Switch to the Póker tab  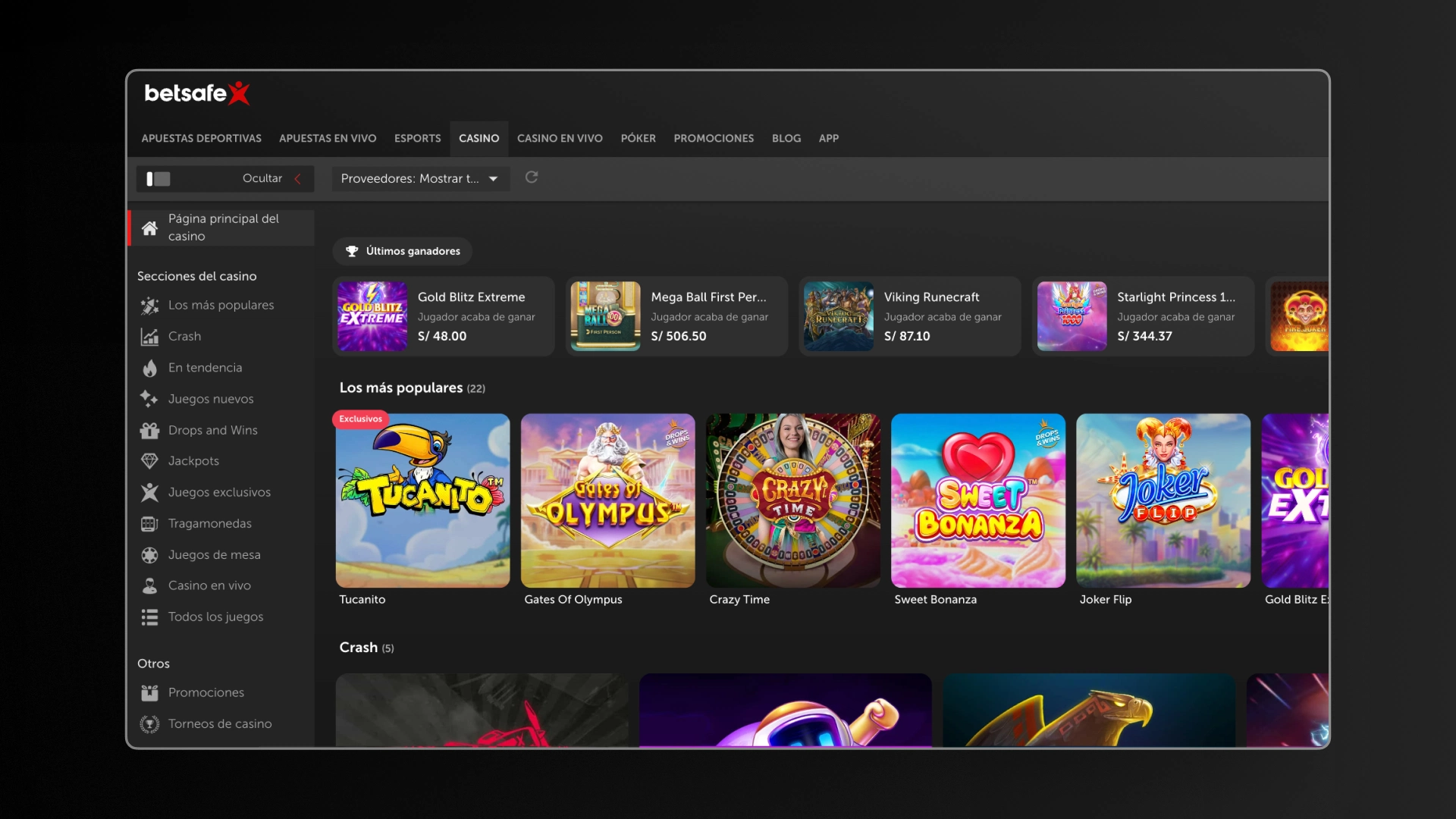point(638,138)
